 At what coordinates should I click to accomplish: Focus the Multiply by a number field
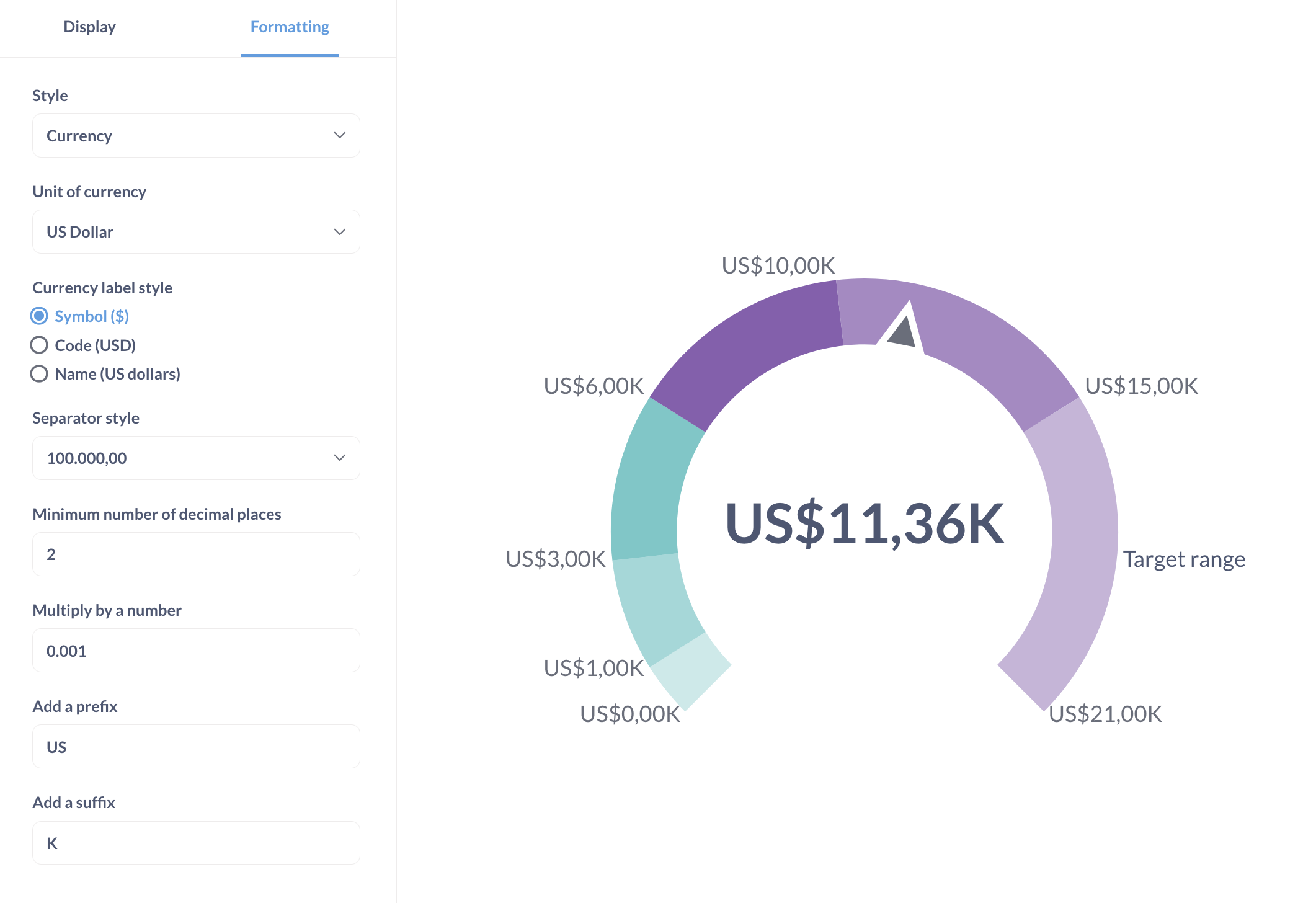[x=196, y=651]
